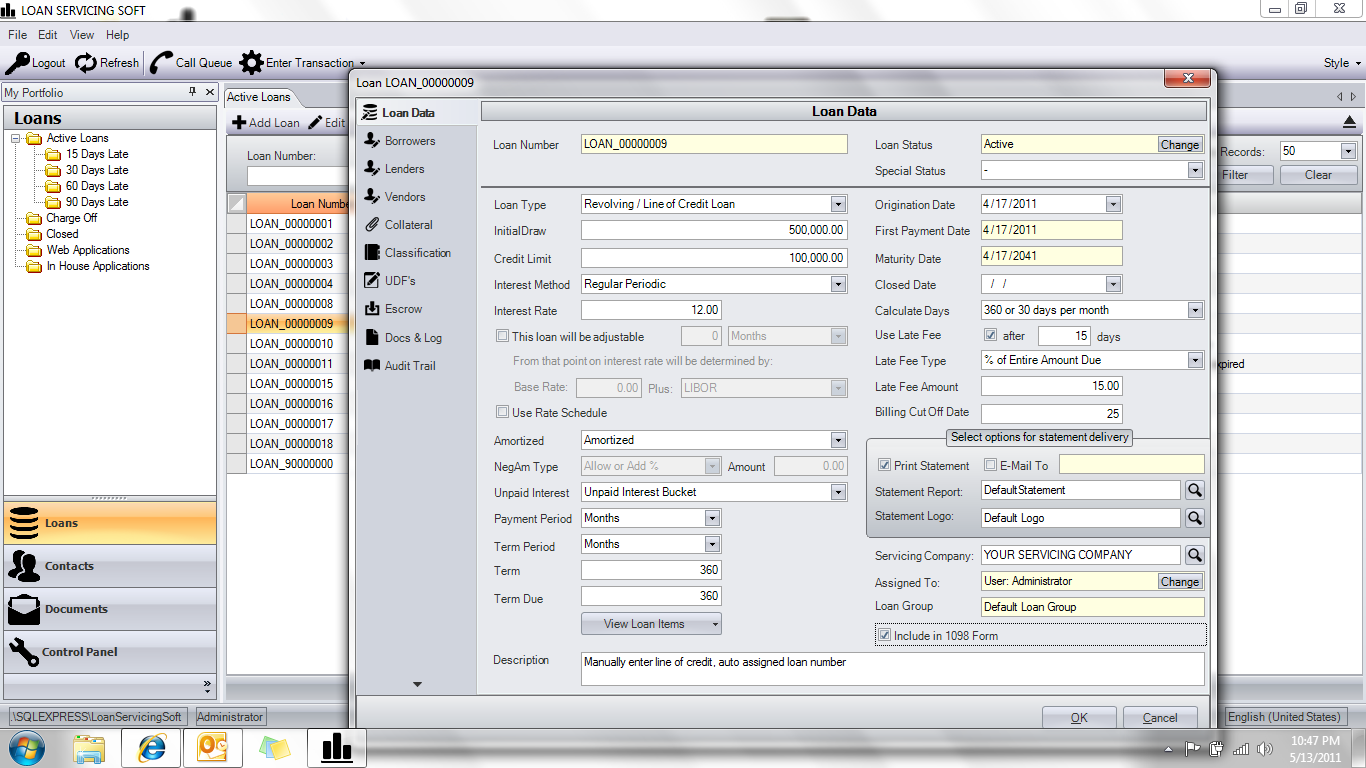Screen dimensions: 1366x768
Task: Open the View Loan Items button
Action: [x=651, y=624]
